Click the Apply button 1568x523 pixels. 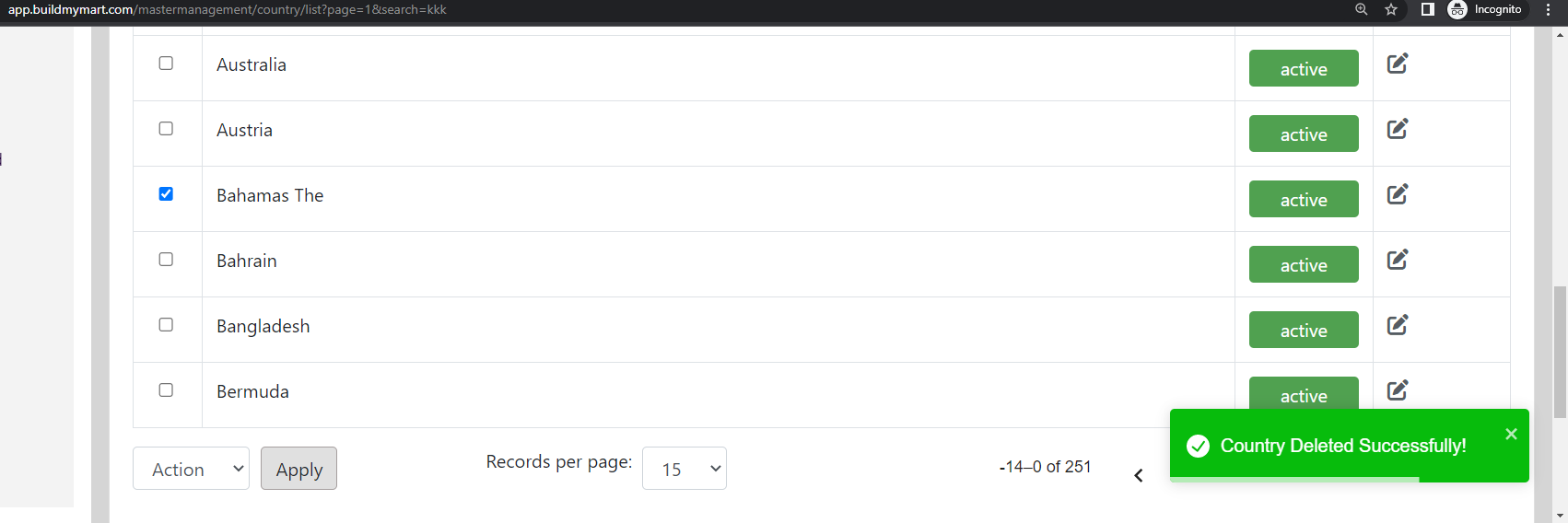[x=298, y=469]
